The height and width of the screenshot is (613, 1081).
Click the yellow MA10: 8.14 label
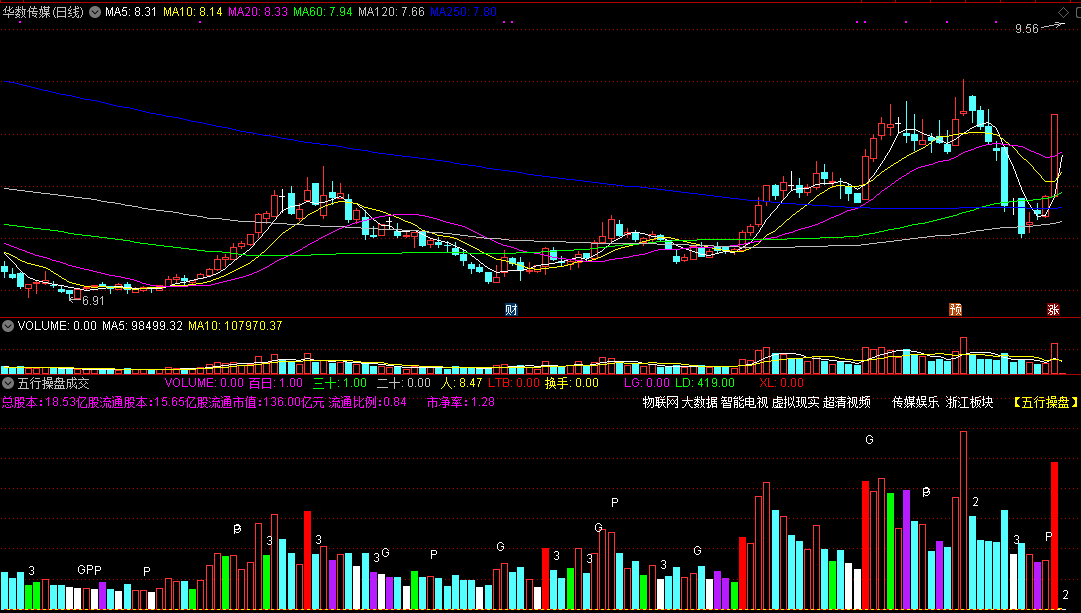pos(192,12)
